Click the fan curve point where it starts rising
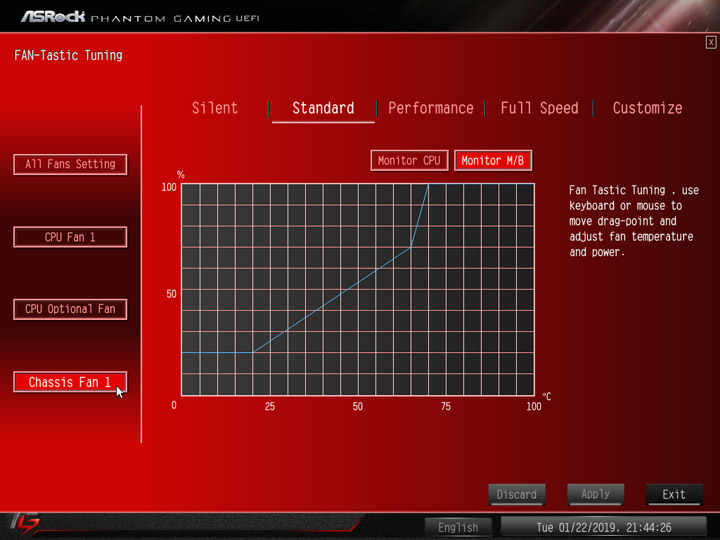 [253, 353]
